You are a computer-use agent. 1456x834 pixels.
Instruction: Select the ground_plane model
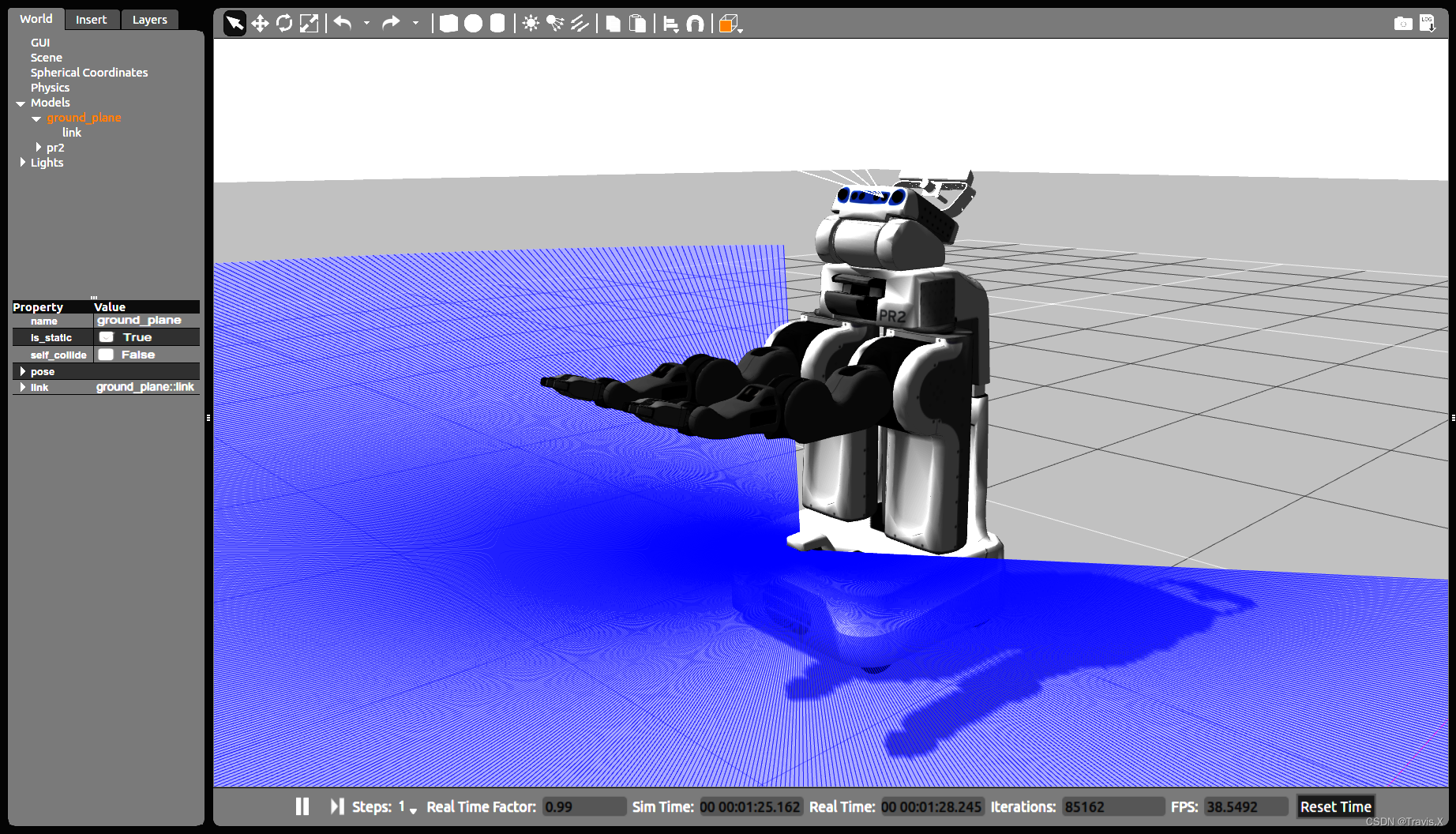point(84,118)
